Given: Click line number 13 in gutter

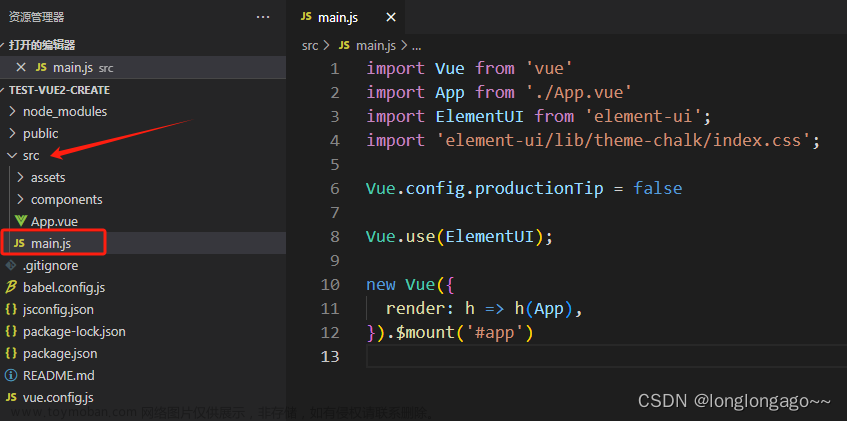Looking at the screenshot, I should [x=330, y=357].
